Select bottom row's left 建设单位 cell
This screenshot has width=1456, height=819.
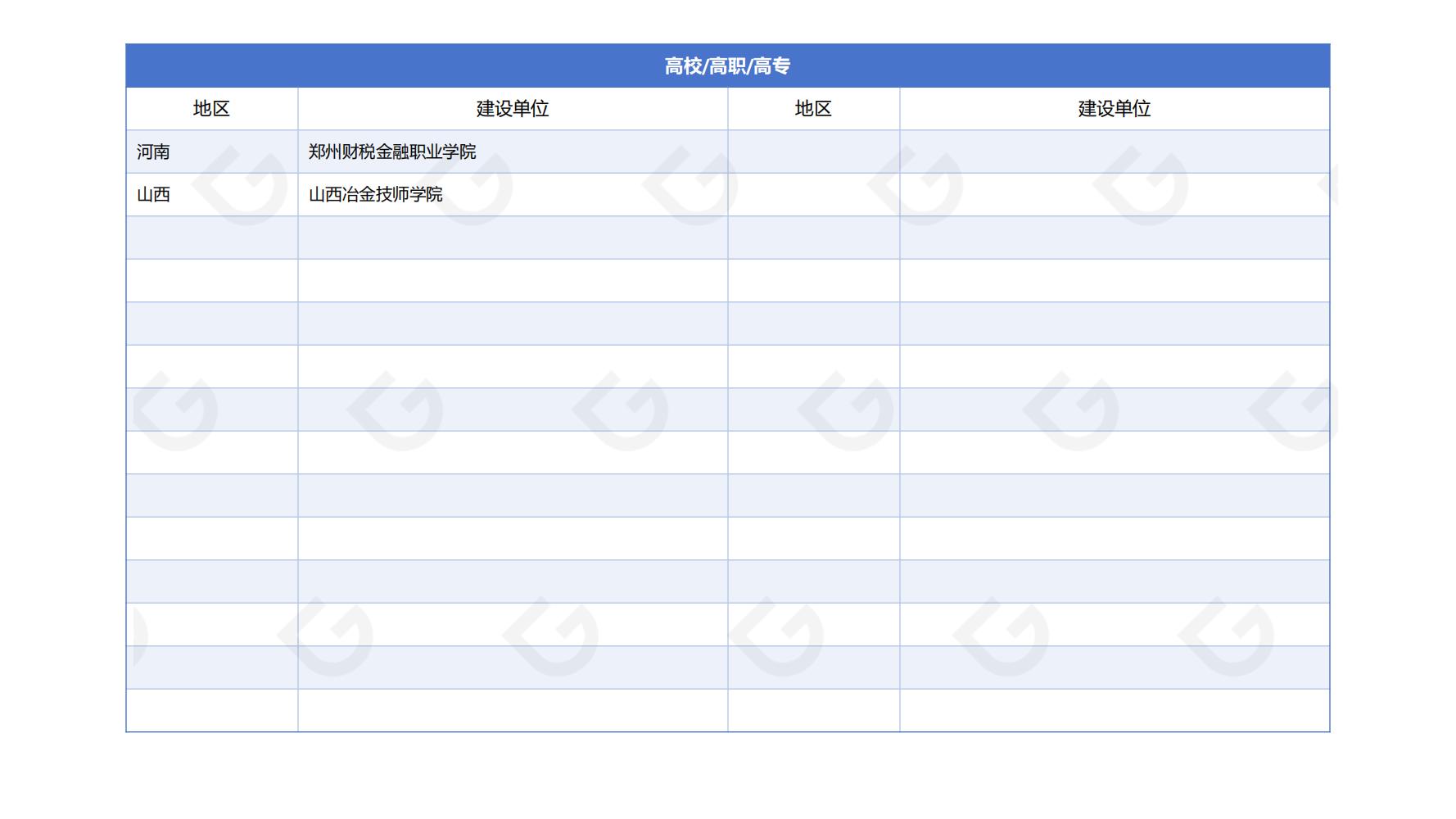click(x=513, y=710)
